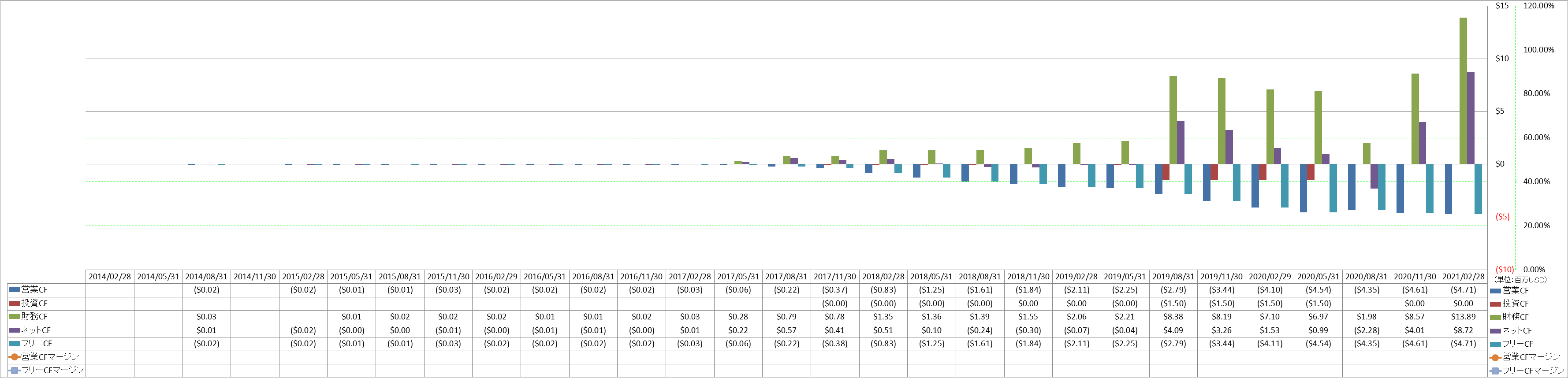
Task: Click the 80.00% axis label
Action: coord(1536,93)
